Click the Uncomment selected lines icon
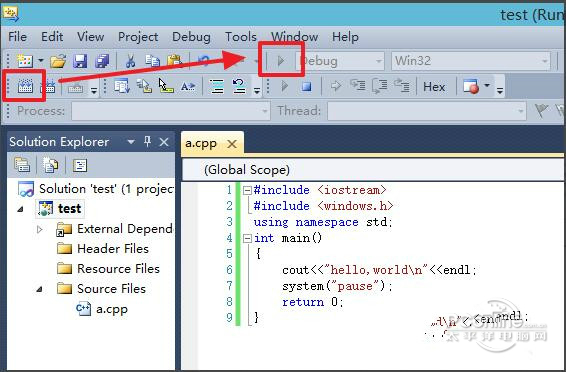Image resolution: width=566 pixels, height=372 pixels. (x=239, y=87)
